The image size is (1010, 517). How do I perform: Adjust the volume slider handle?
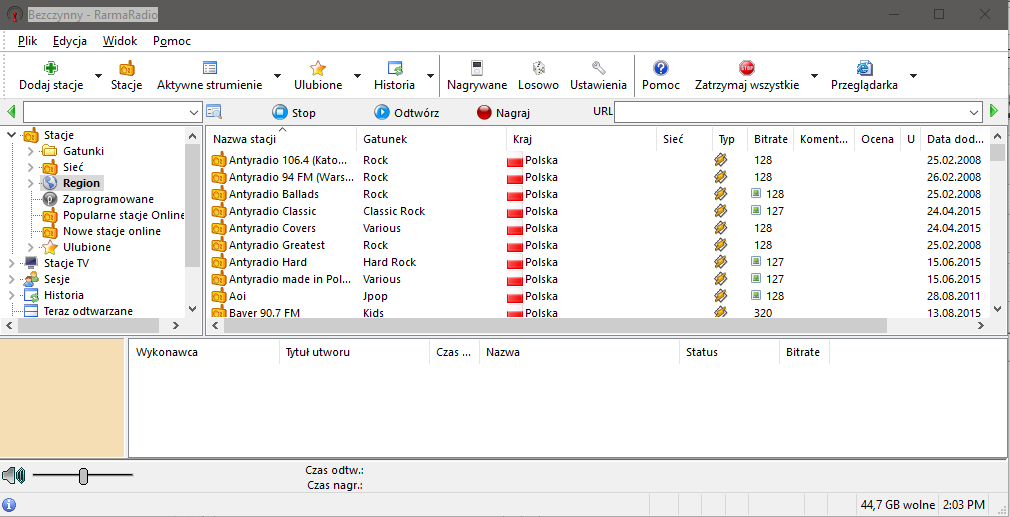(83, 476)
